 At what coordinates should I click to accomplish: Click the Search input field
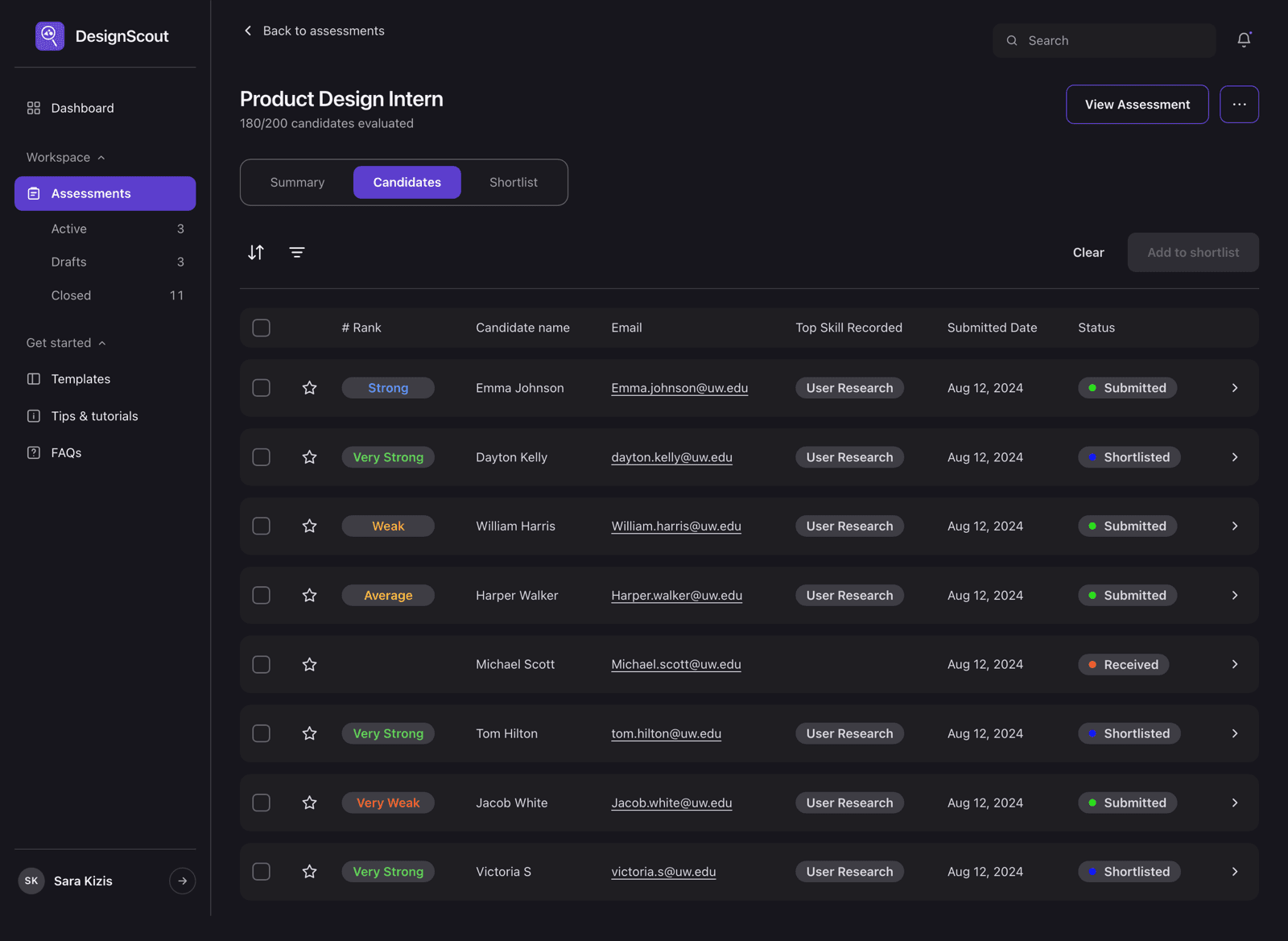click(x=1104, y=40)
